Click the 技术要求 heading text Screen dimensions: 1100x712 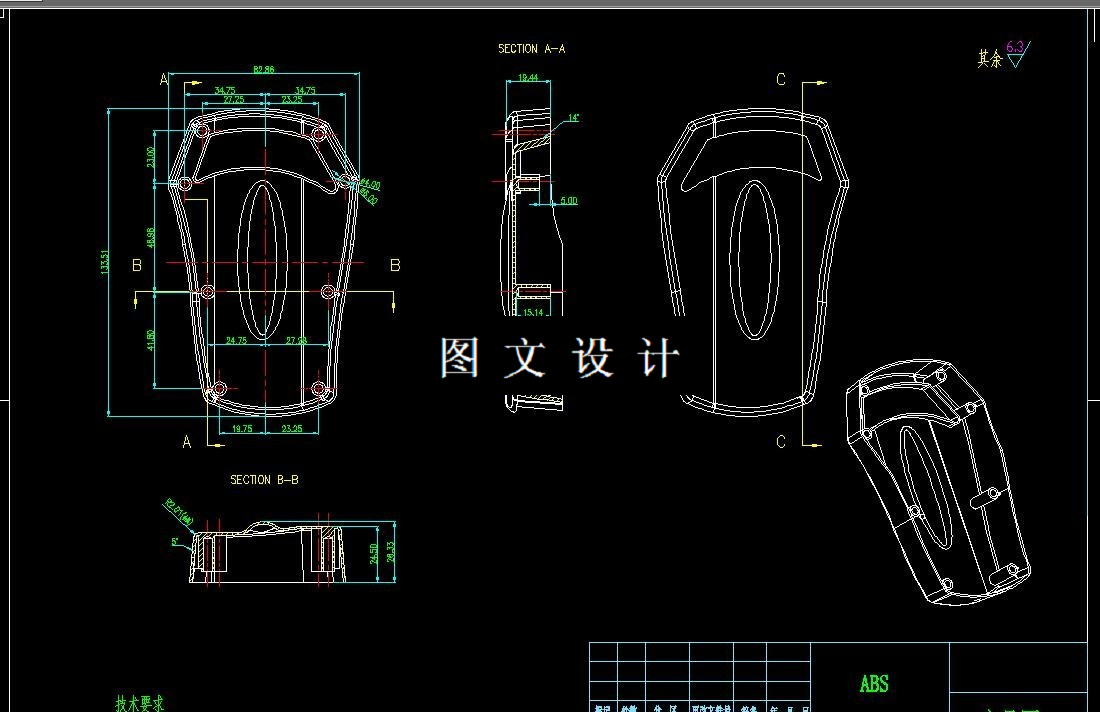140,704
